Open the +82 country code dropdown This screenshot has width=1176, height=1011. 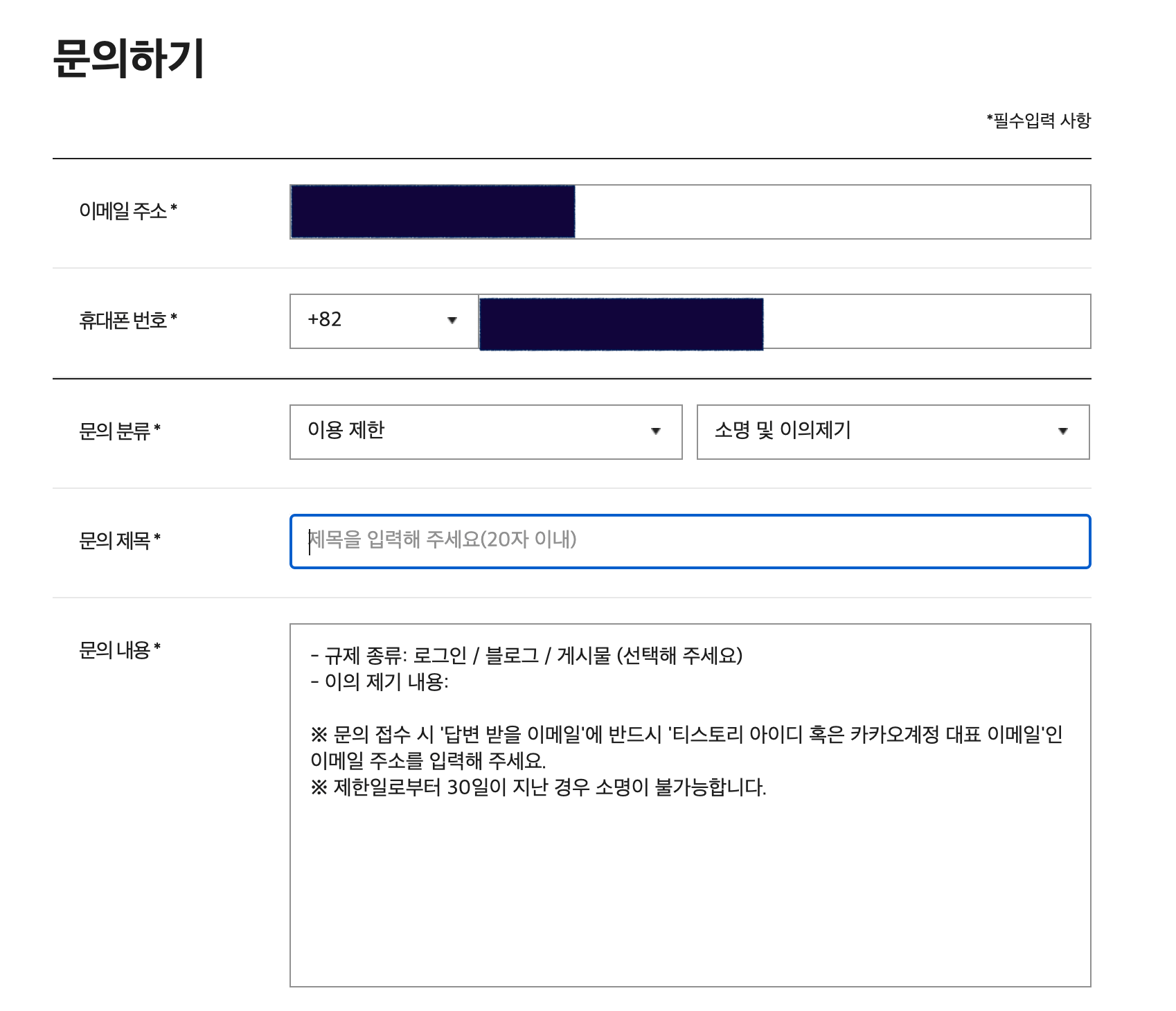click(381, 322)
